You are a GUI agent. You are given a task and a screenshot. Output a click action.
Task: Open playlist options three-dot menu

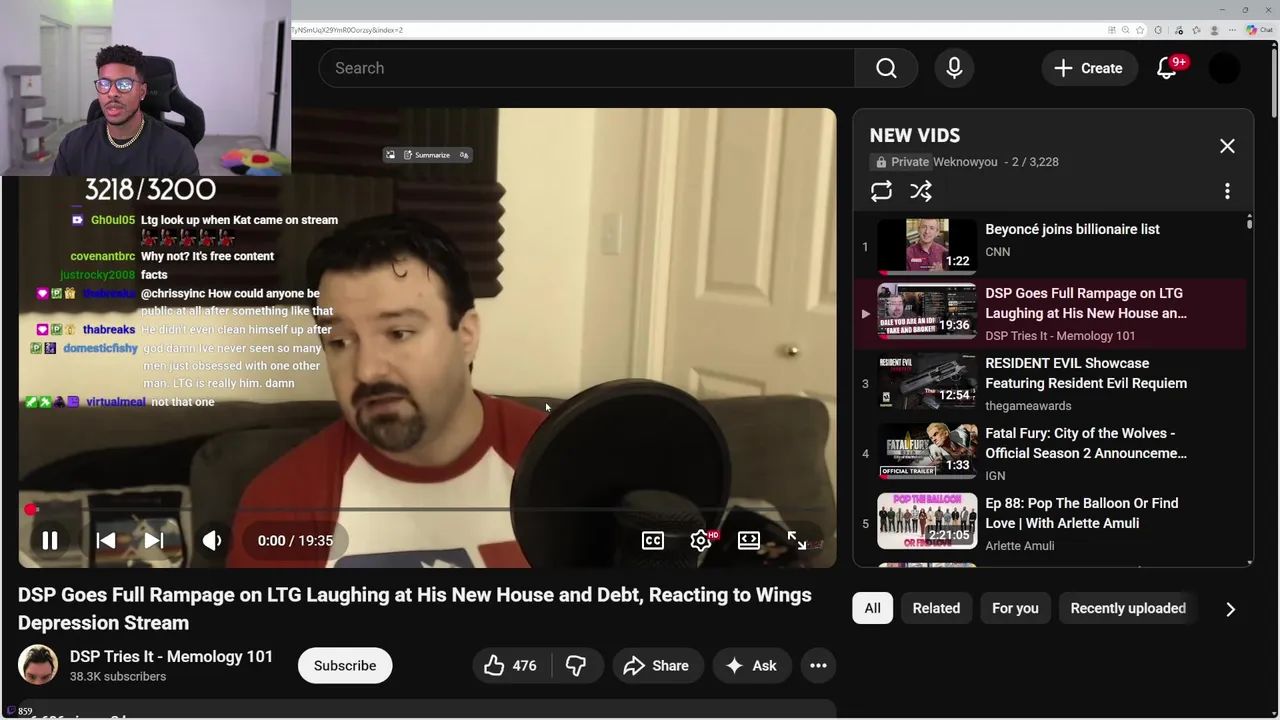point(1227,191)
